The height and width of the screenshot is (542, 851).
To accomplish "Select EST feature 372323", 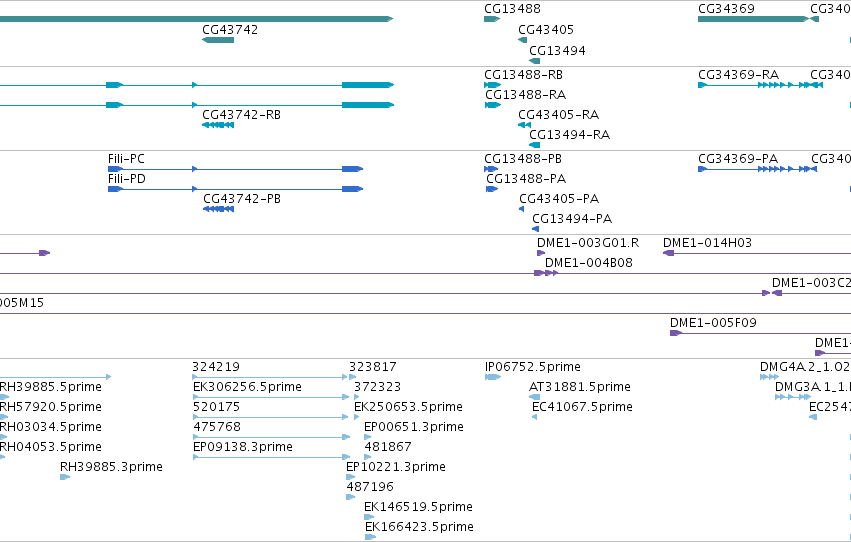I will pyautogui.click(x=357, y=397).
